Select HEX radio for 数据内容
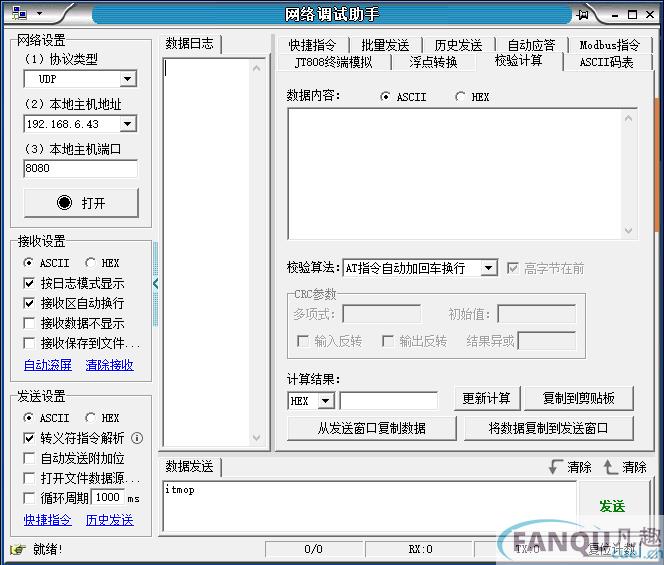This screenshot has height=565, width=664. (460, 97)
